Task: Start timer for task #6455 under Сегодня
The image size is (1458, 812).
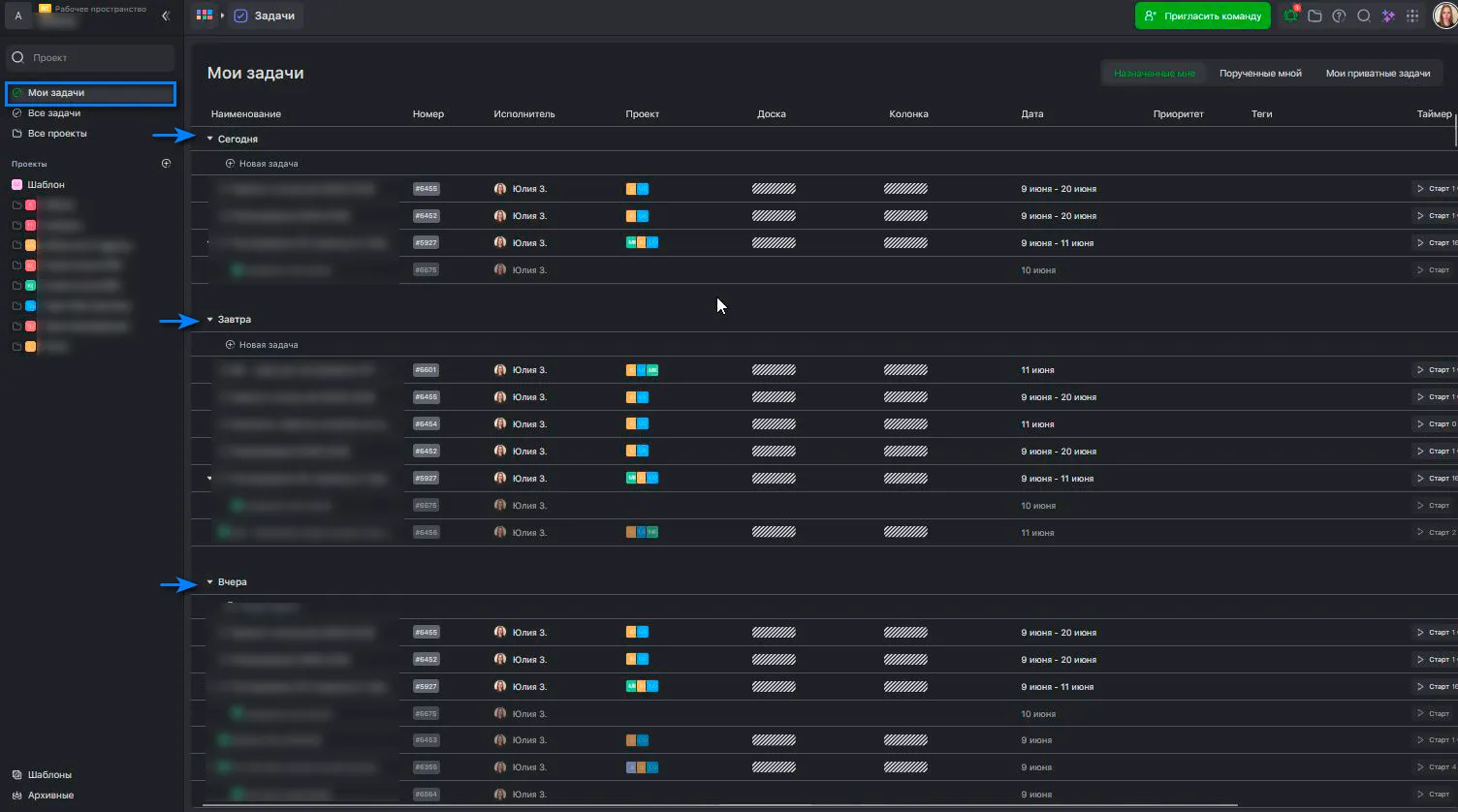Action: point(1433,189)
